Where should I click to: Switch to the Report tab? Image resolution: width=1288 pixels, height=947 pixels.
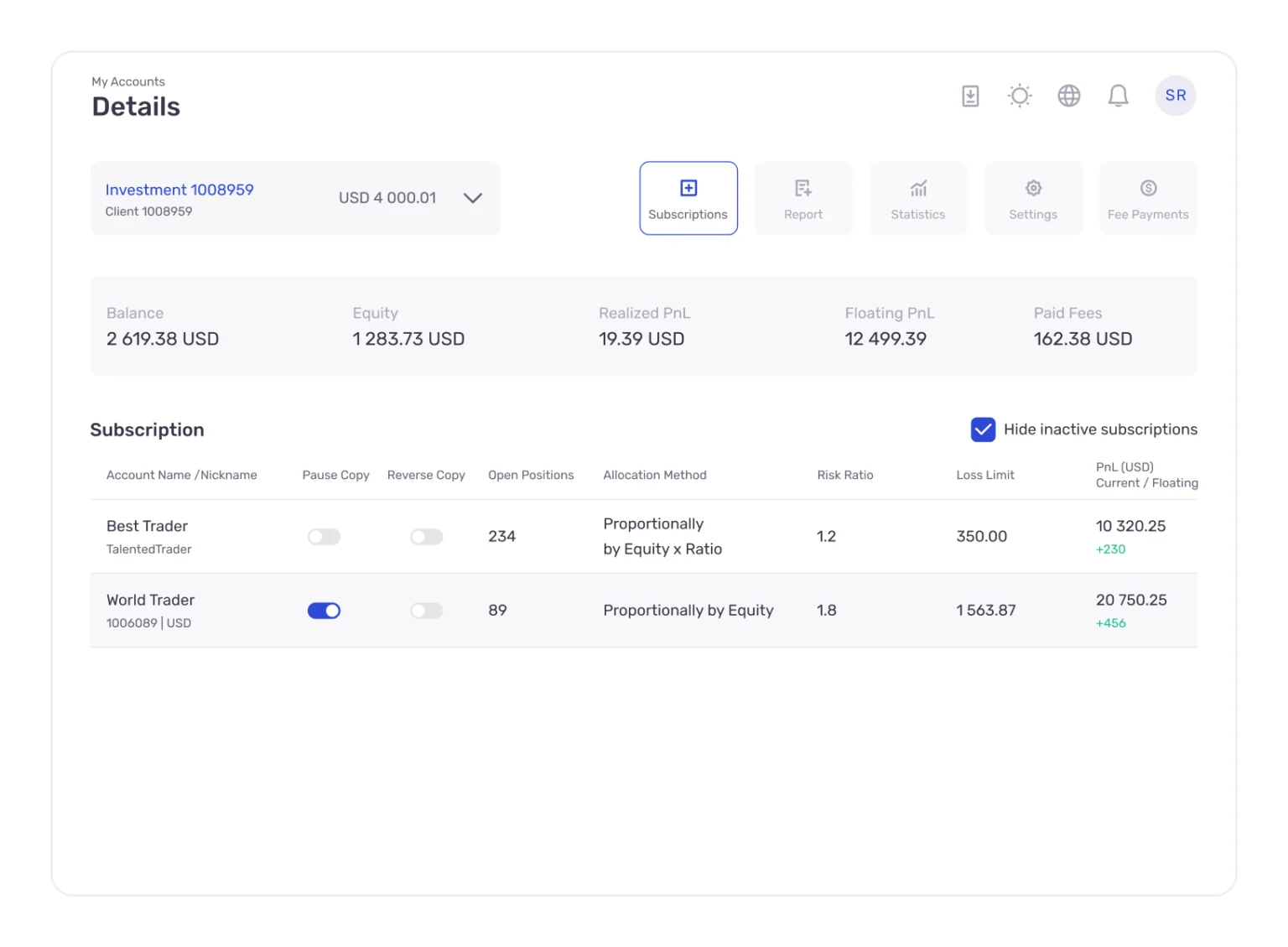coord(803,198)
